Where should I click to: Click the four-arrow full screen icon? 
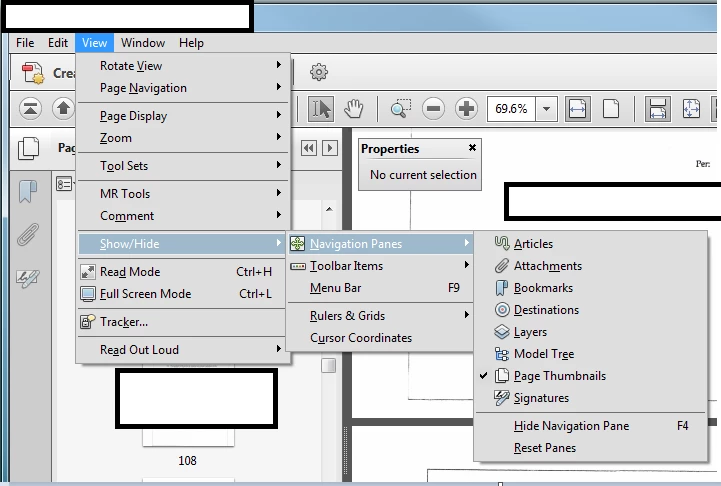coord(691,109)
